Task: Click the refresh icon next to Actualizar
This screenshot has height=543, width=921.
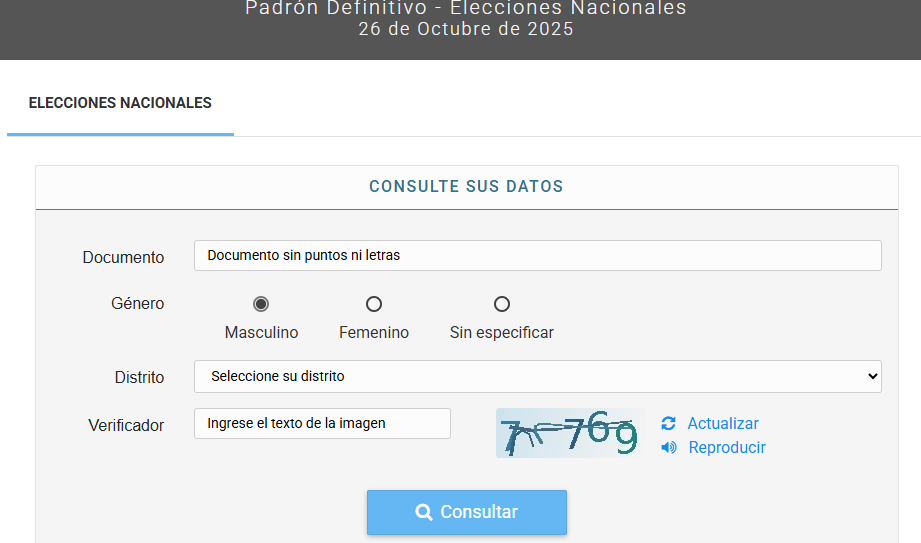Action: (668, 424)
